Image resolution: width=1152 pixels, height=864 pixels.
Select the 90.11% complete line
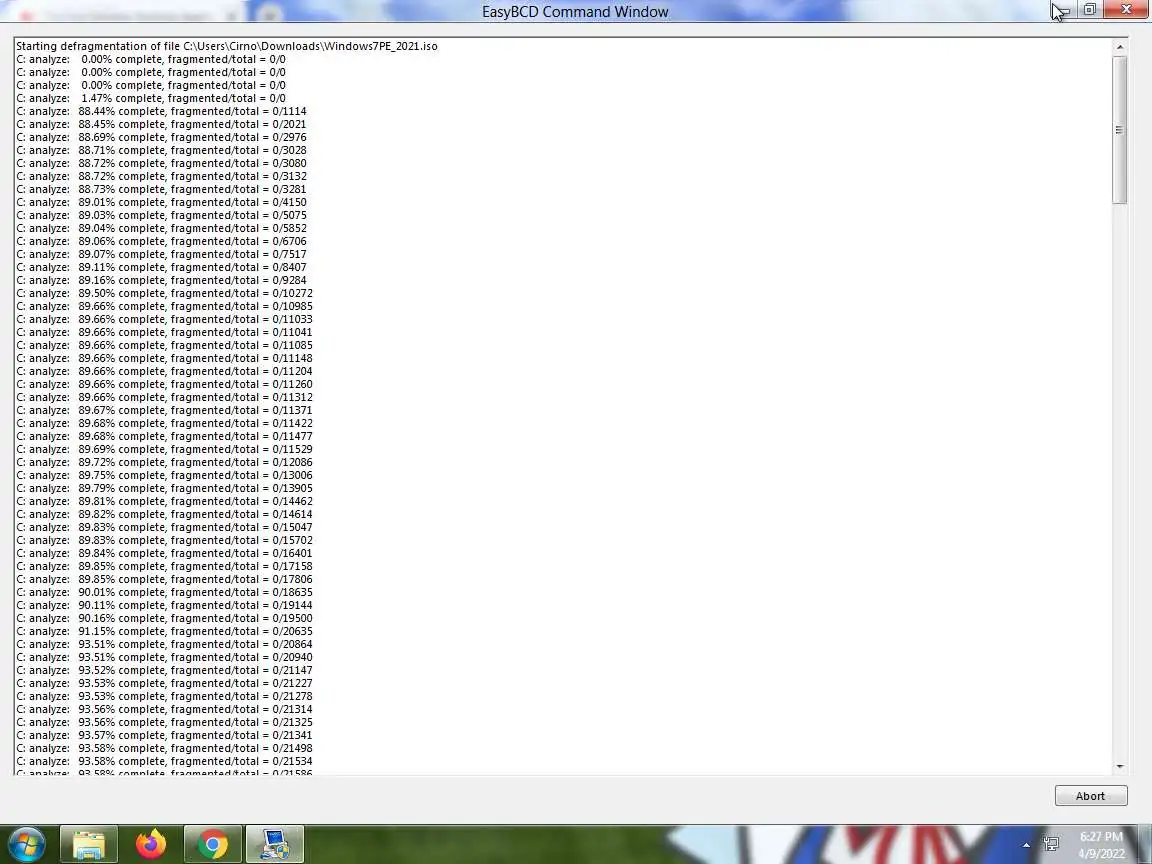pos(165,605)
